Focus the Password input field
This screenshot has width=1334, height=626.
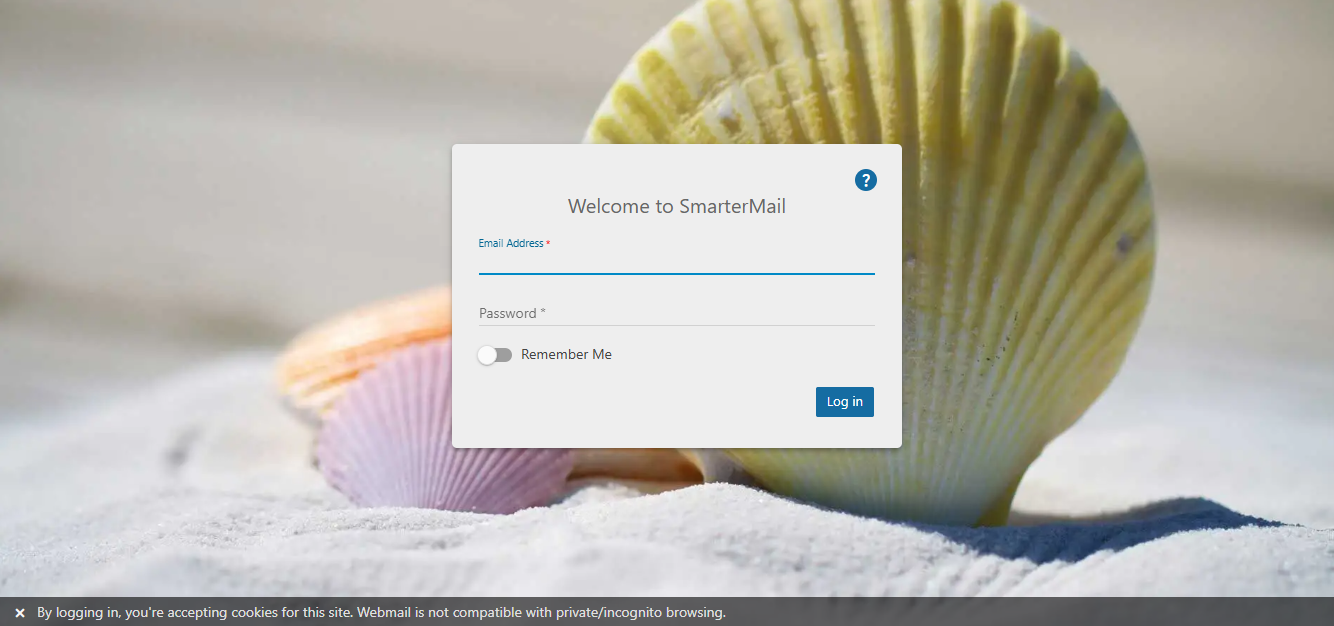(x=677, y=313)
